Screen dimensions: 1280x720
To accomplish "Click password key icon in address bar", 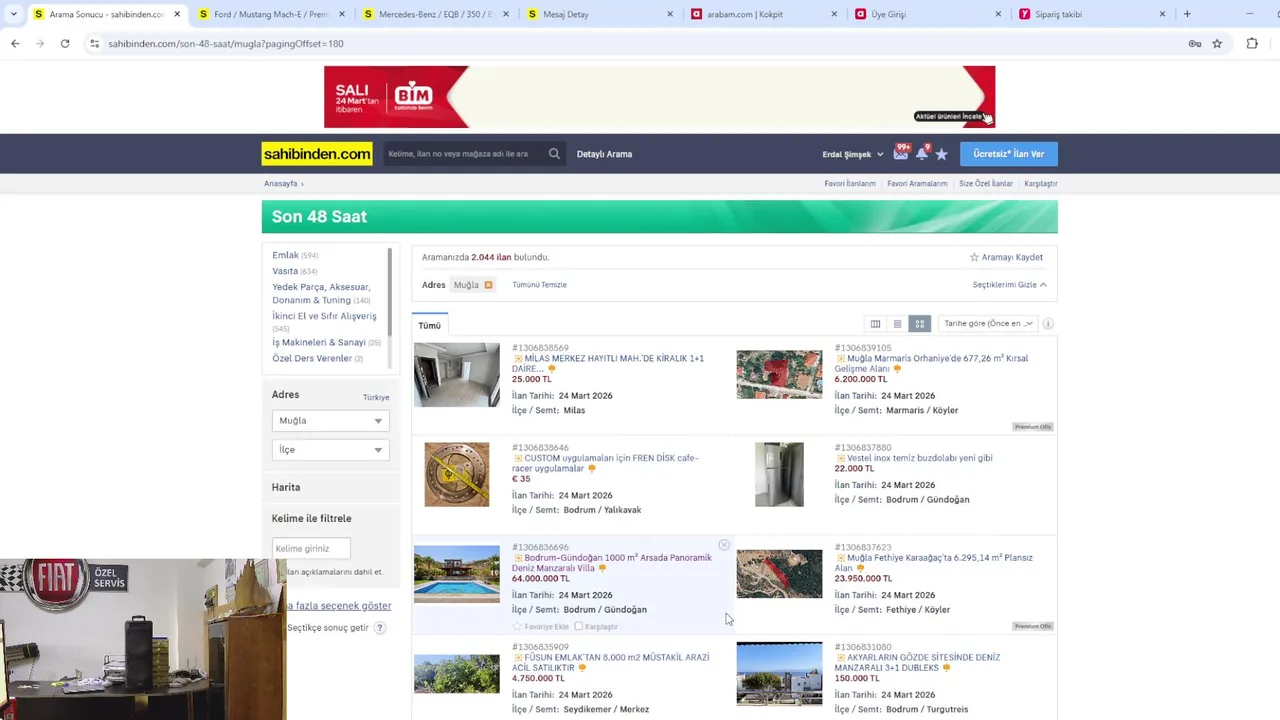I will point(1194,44).
